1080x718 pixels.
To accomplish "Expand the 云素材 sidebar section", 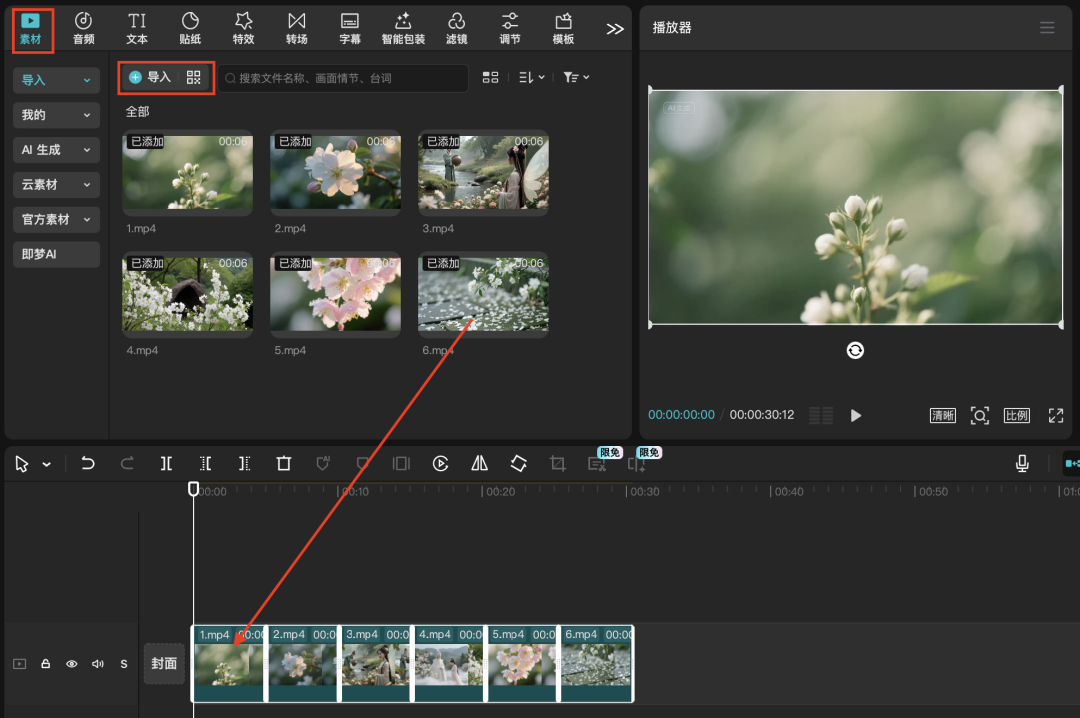I will 56,185.
